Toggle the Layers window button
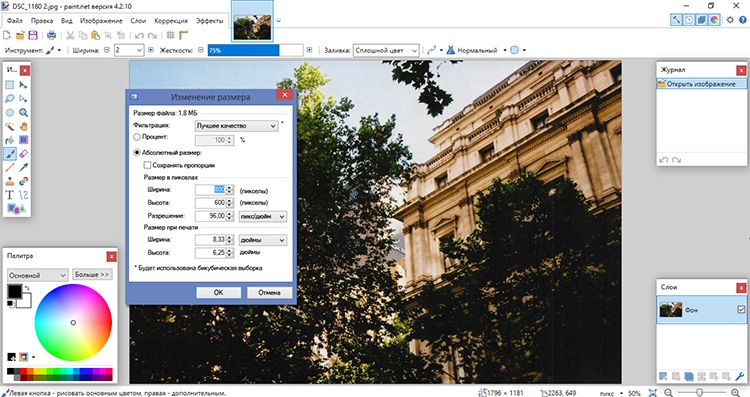The width and height of the screenshot is (750, 397). click(702, 20)
